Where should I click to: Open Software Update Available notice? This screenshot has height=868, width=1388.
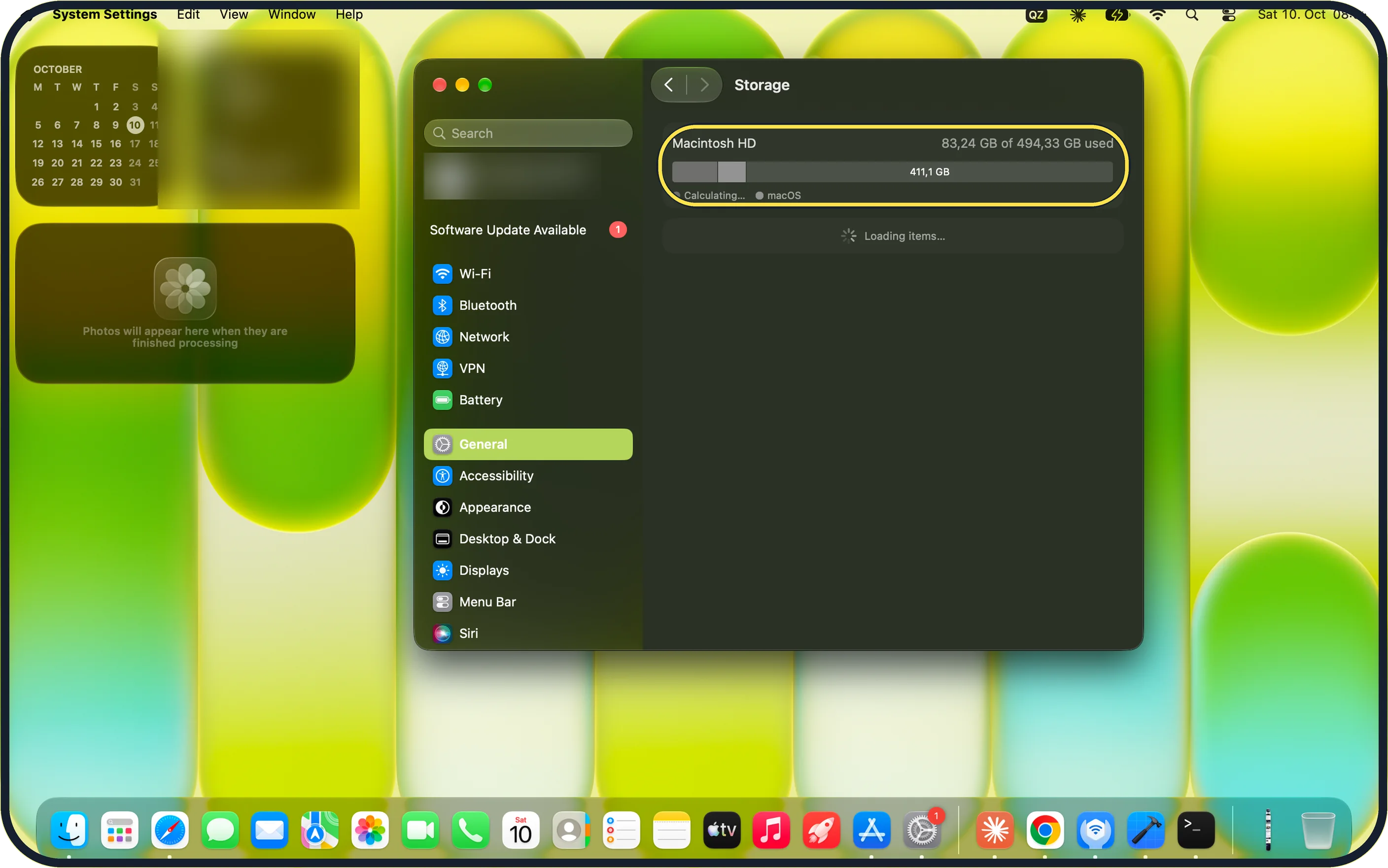tap(528, 230)
